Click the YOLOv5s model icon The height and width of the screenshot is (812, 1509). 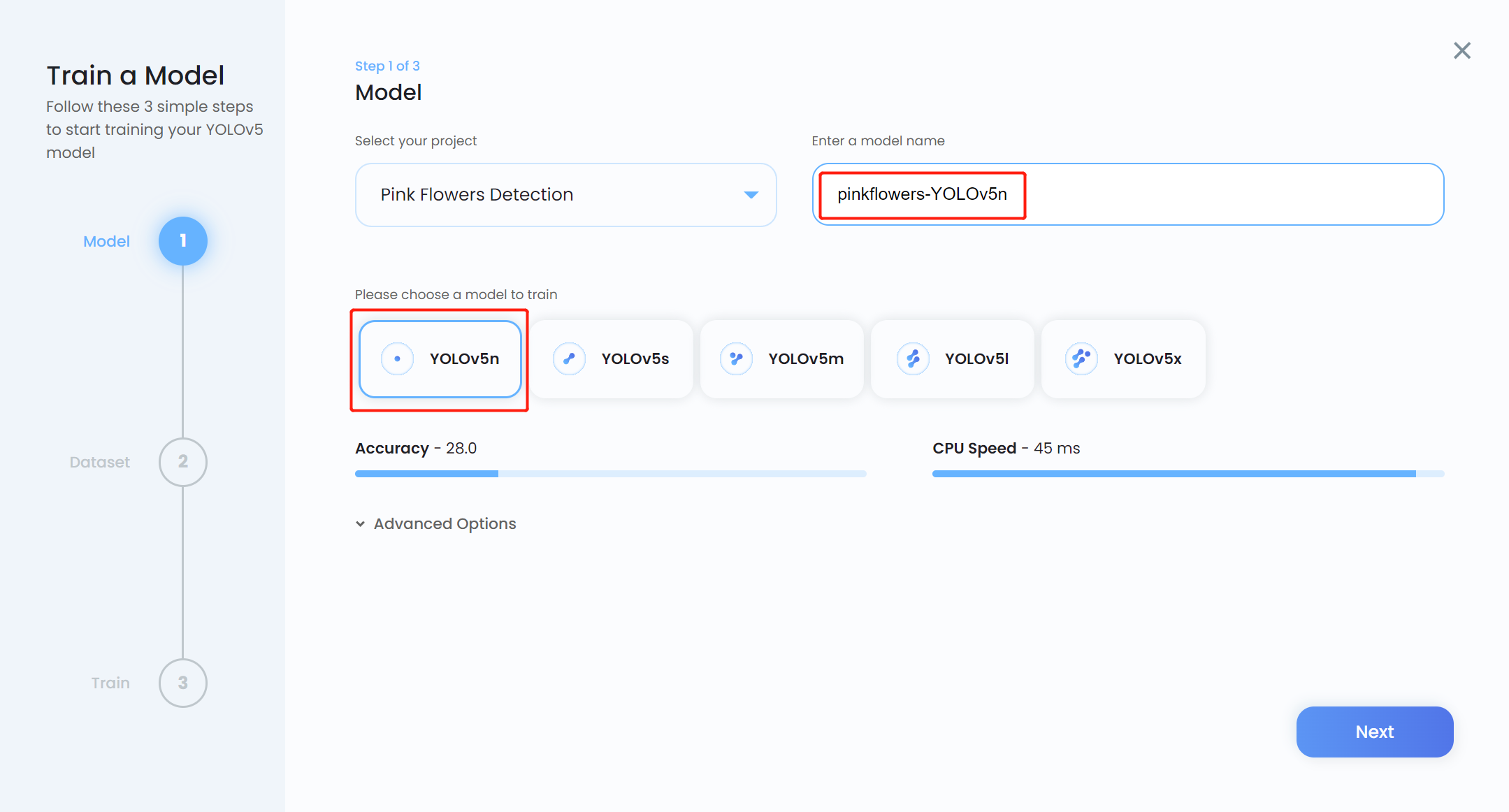tap(569, 359)
